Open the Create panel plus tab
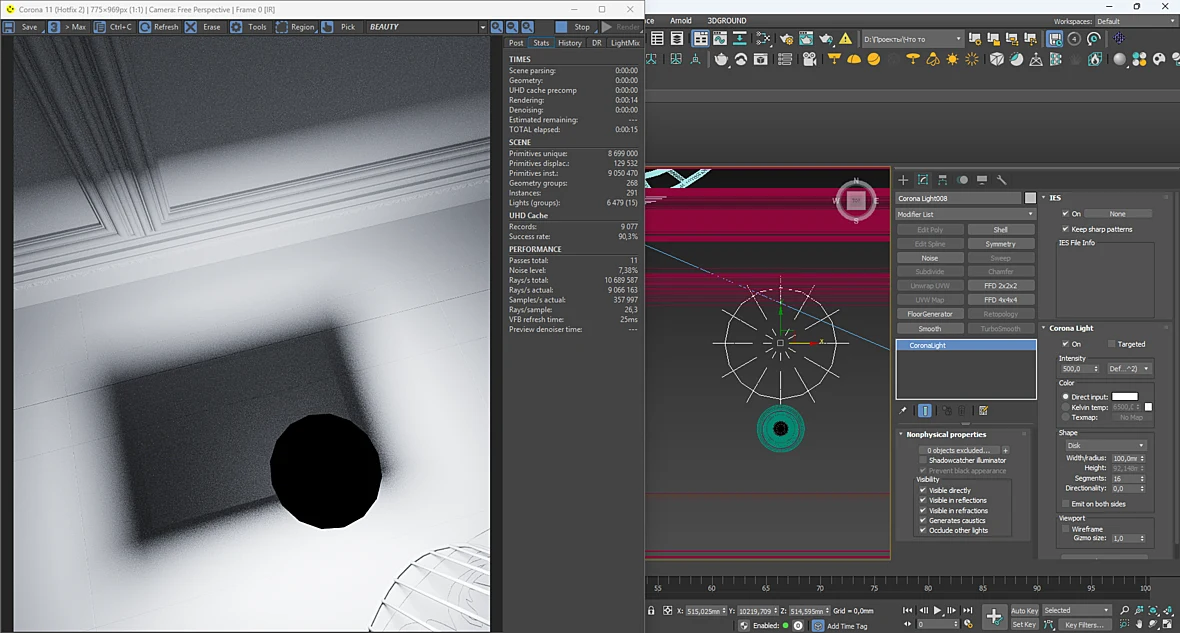Viewport: 1180px width, 633px height. click(903, 180)
